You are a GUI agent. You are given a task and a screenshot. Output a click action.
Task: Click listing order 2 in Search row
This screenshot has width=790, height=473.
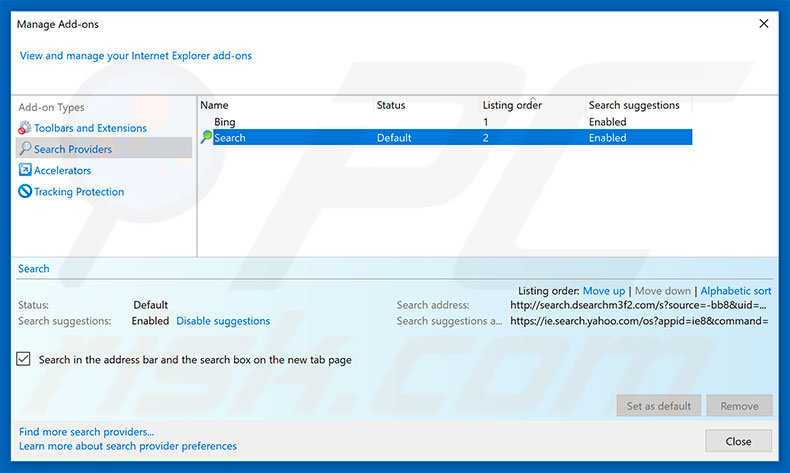tap(485, 138)
